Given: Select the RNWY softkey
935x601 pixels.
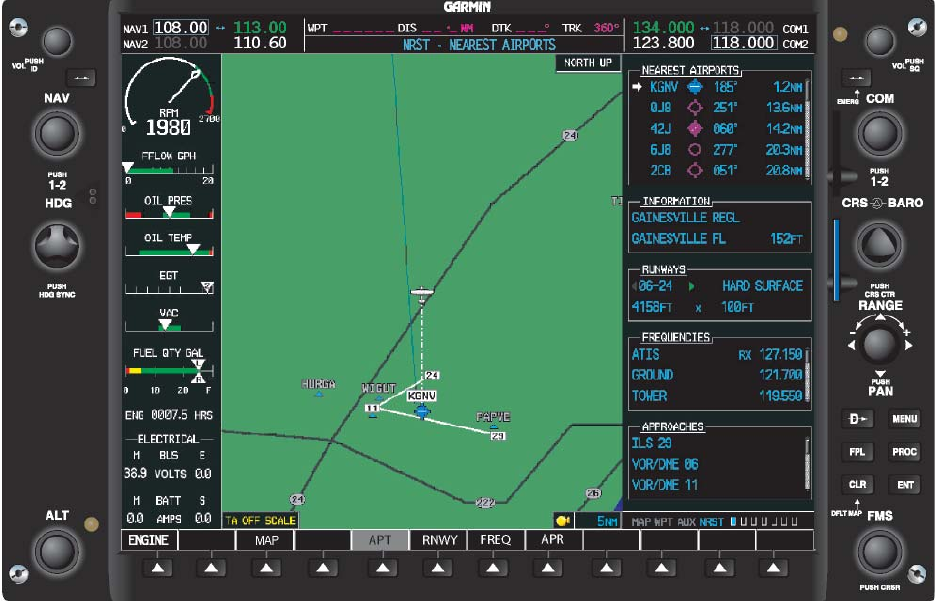Looking at the screenshot, I should [x=439, y=540].
